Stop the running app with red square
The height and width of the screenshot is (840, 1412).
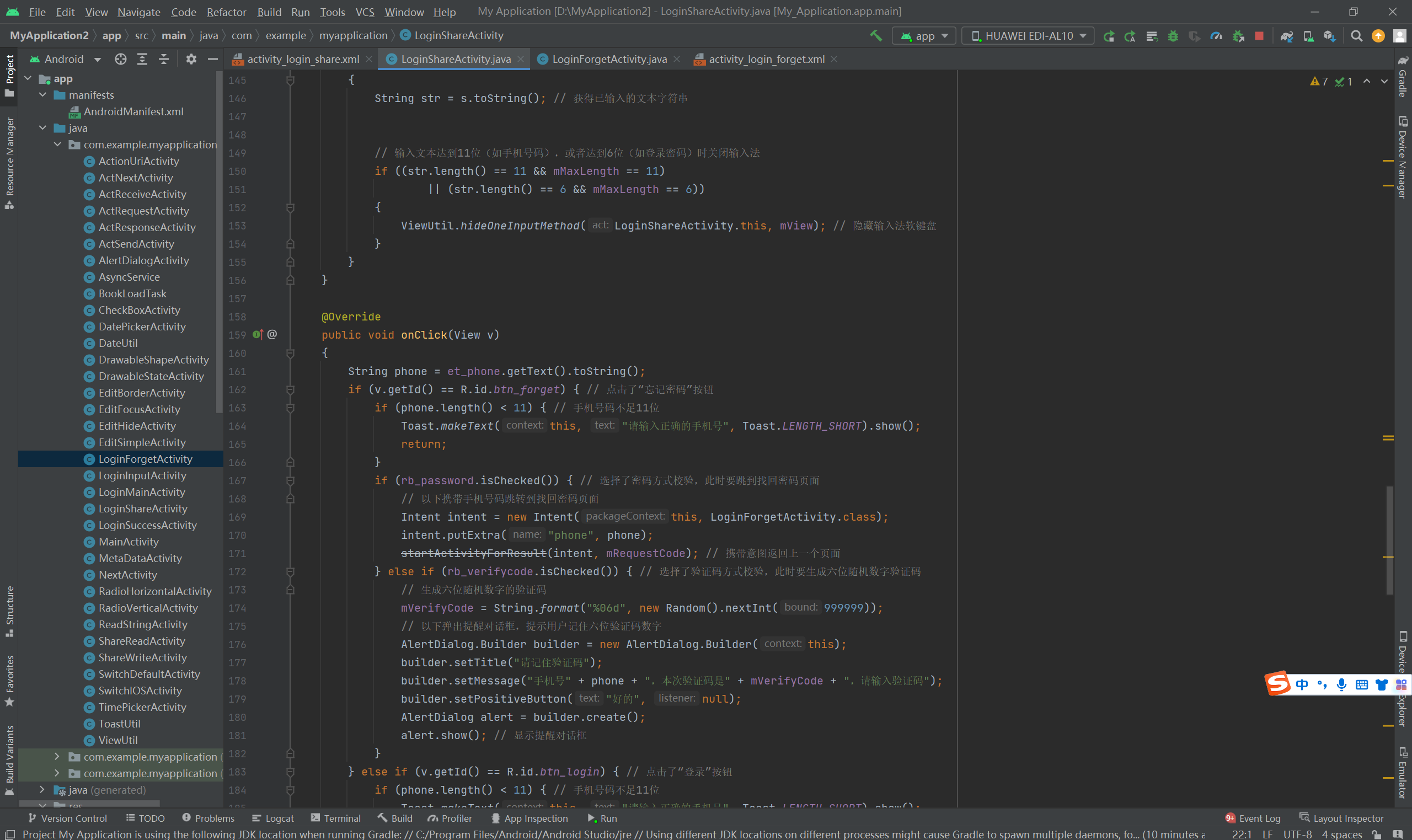coord(1259,36)
